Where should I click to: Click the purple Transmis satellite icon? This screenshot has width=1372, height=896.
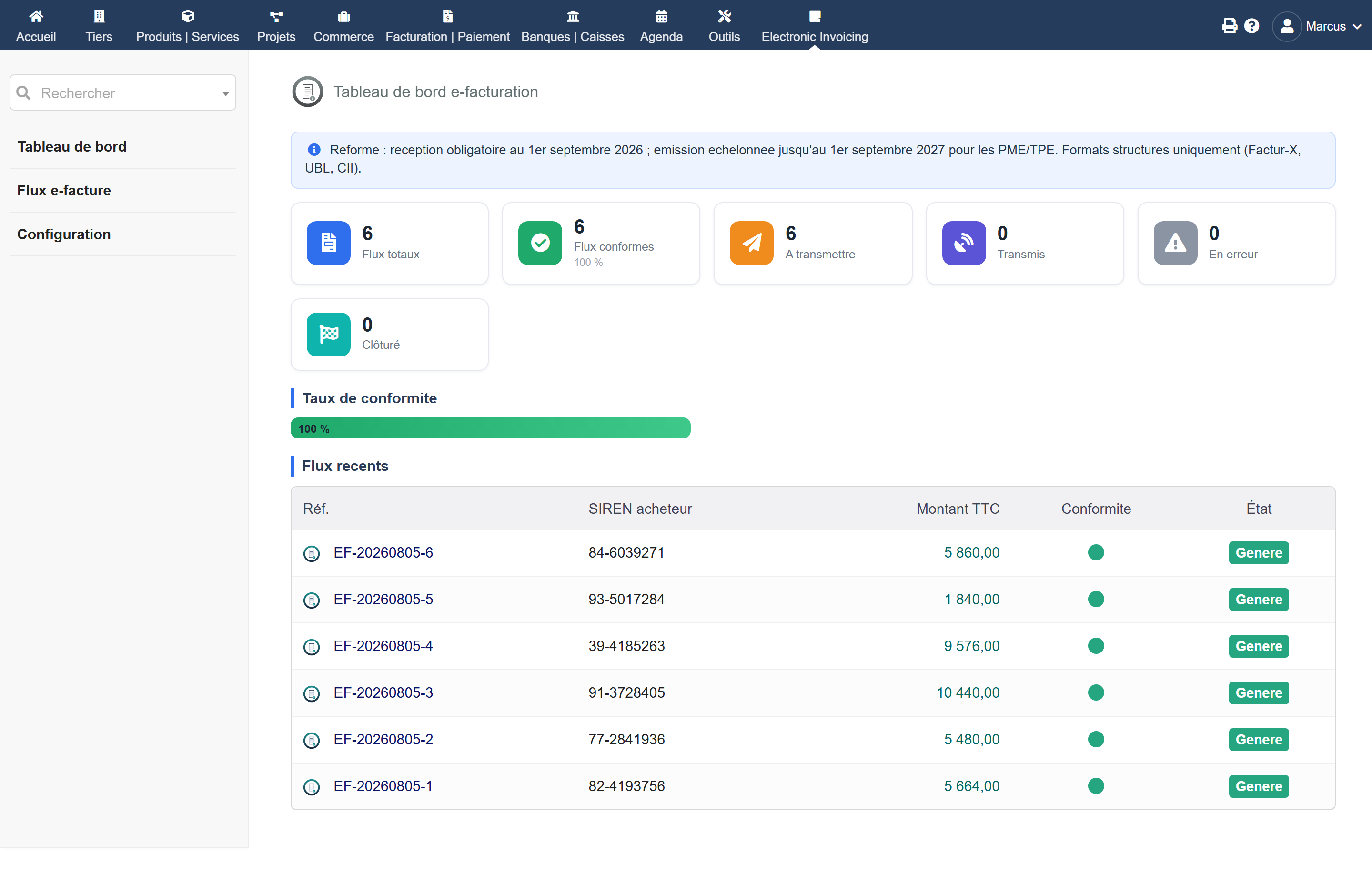pos(964,243)
